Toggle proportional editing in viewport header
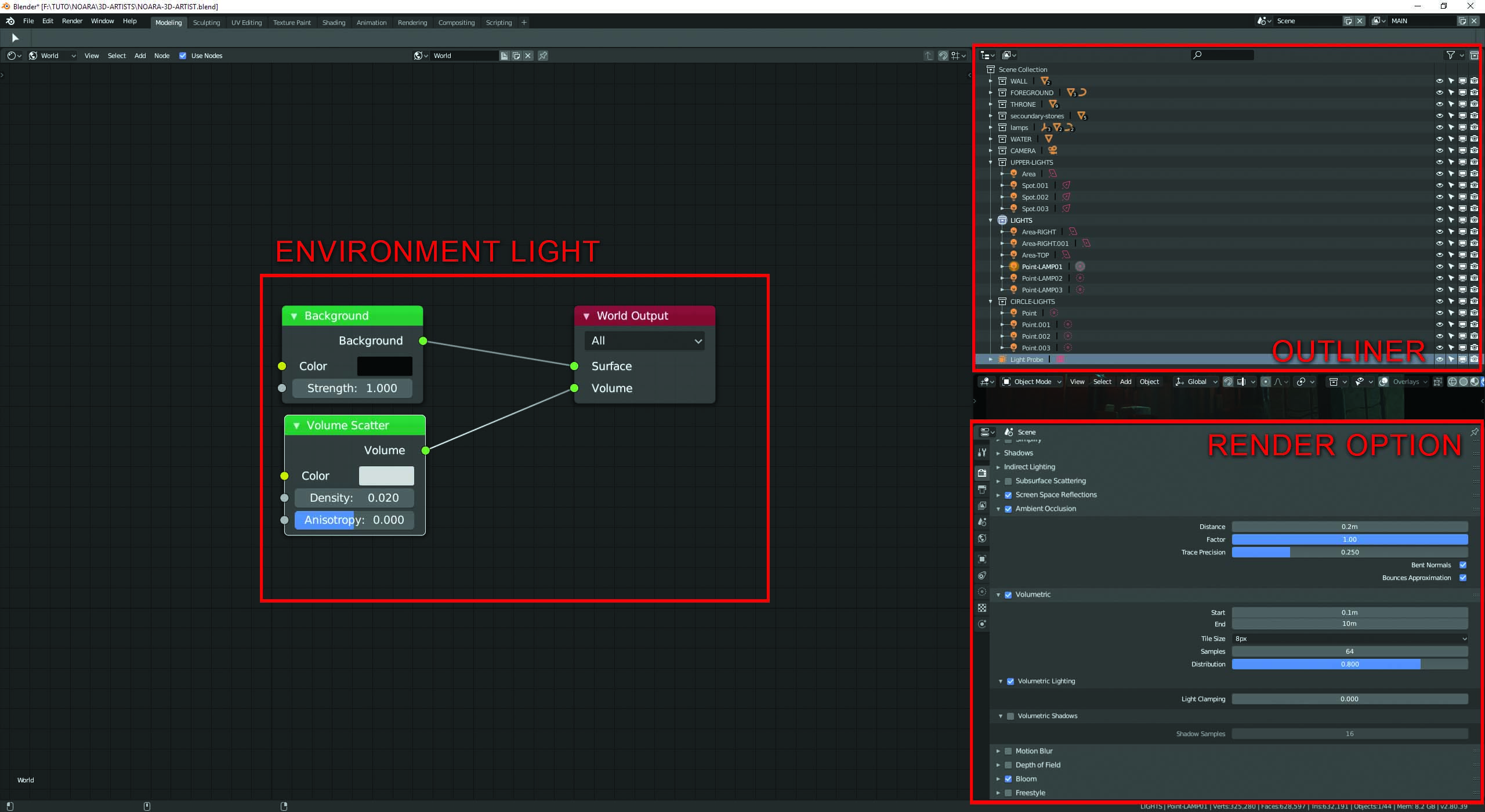The width and height of the screenshot is (1485, 812). point(1266,382)
